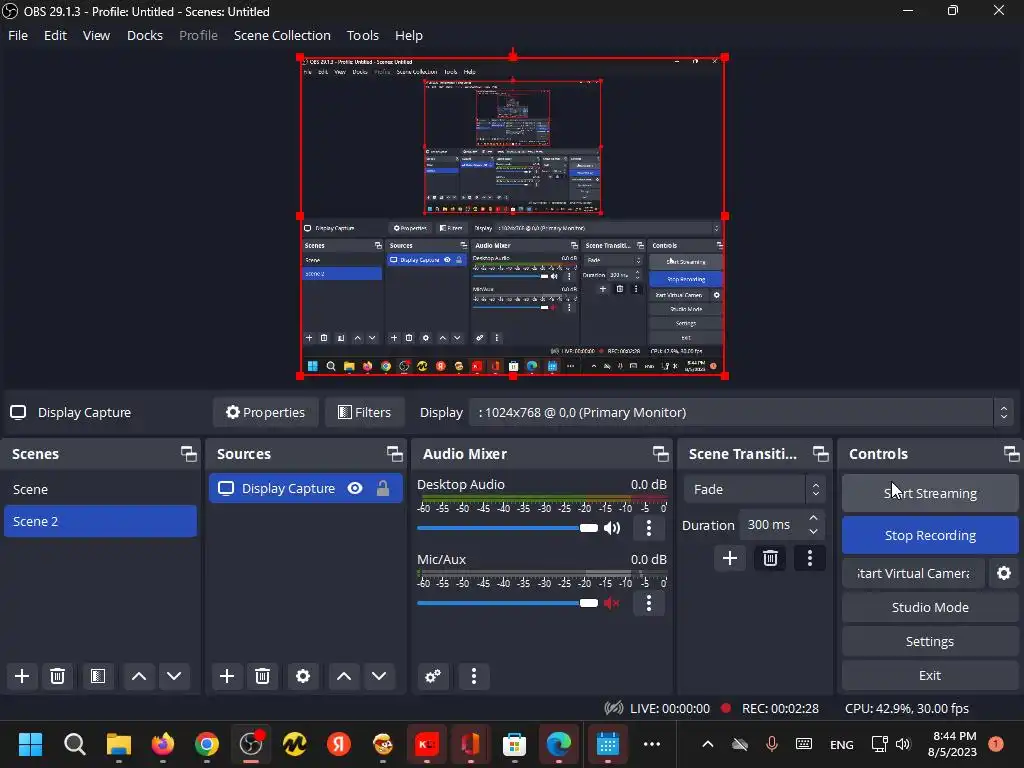Viewport: 1024px width, 768px height.
Task: Click Exit in Controls panel
Action: pyautogui.click(x=930, y=675)
